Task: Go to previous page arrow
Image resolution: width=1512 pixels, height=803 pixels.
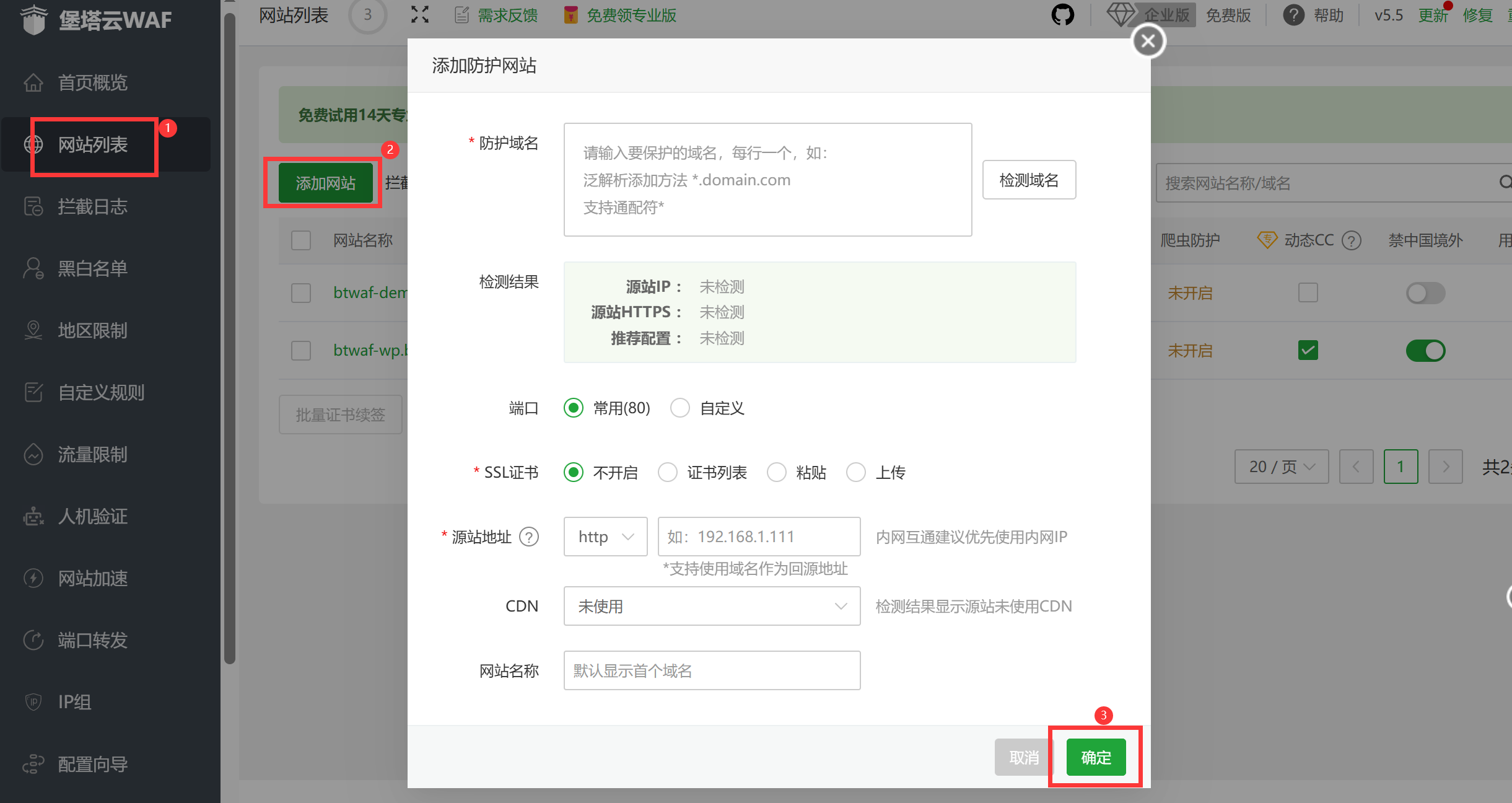Action: pos(1357,467)
